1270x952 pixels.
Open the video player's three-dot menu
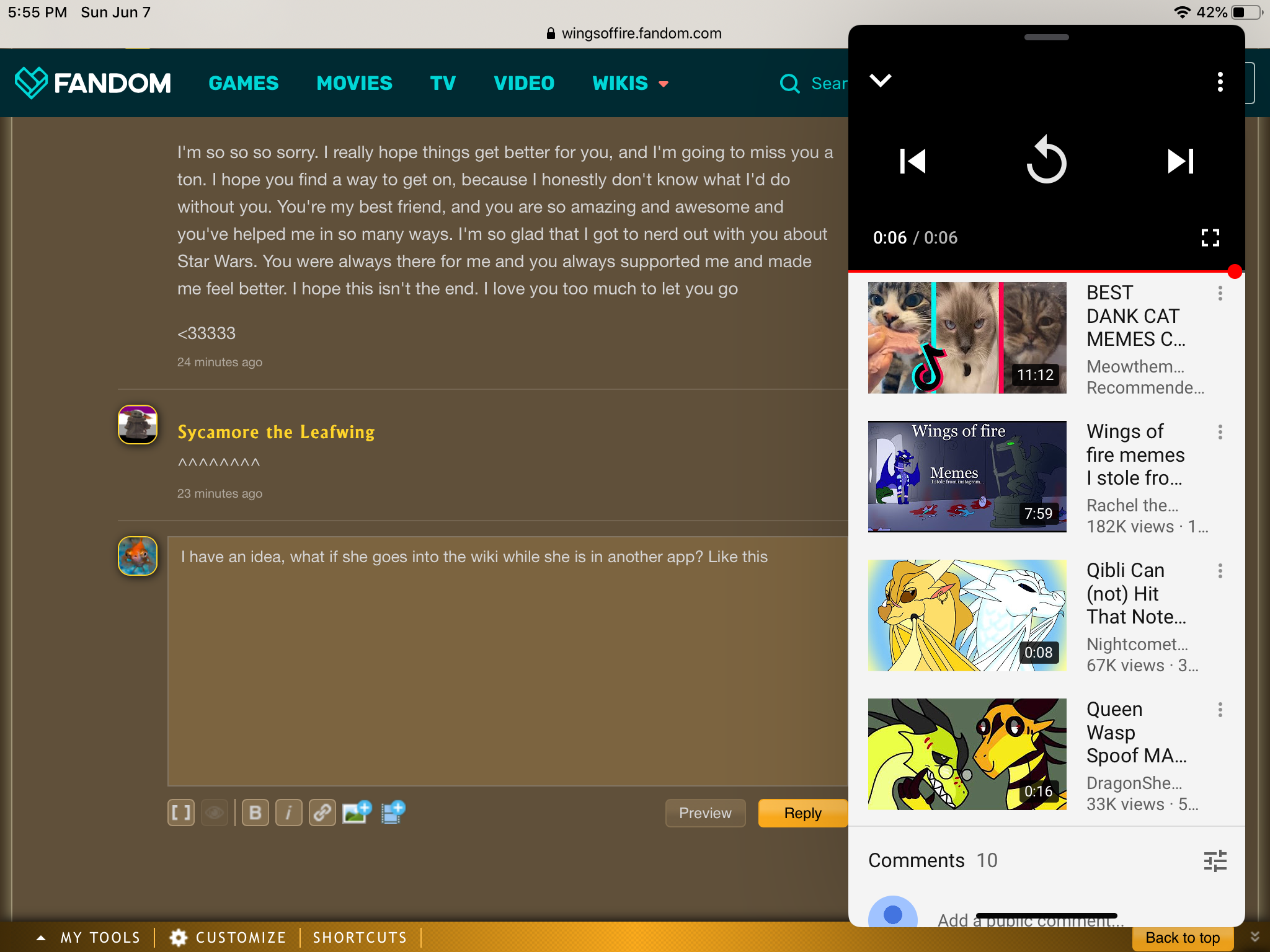[x=1220, y=82]
